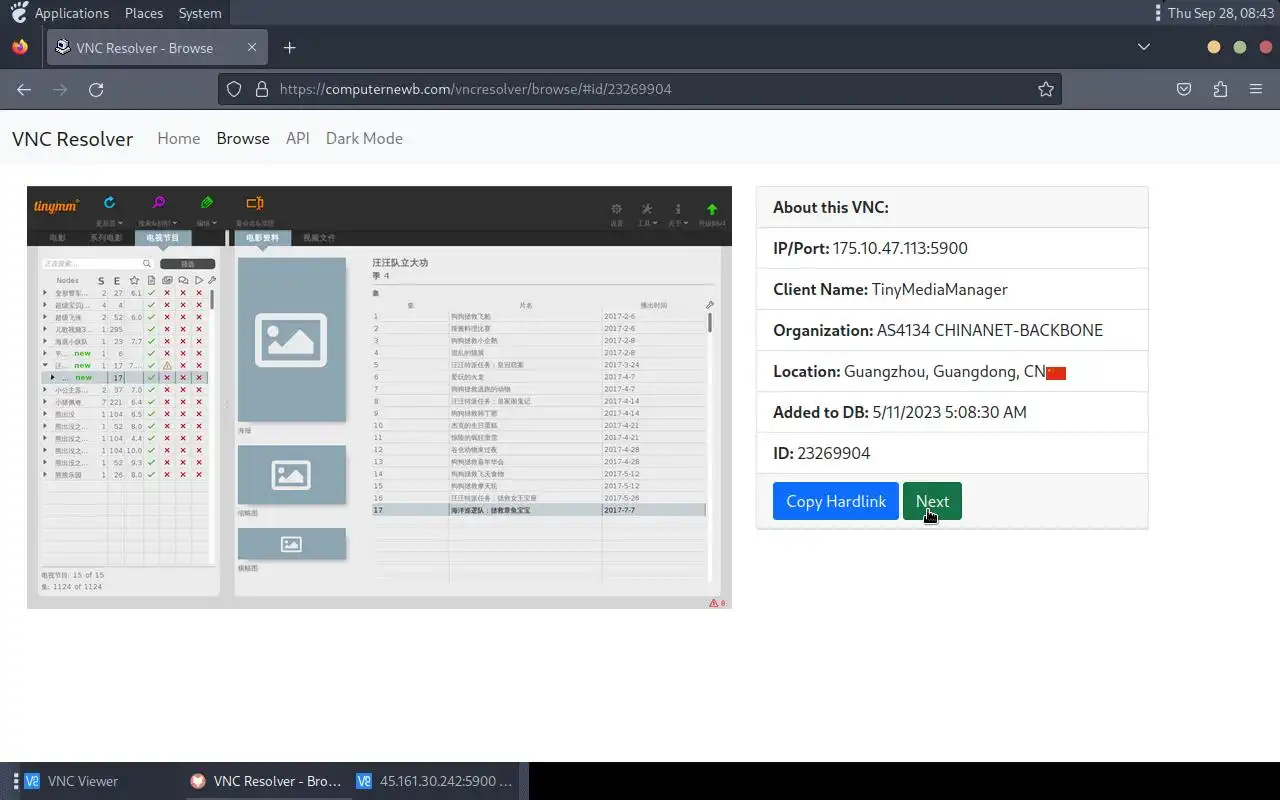The image size is (1280, 800).
Task: Open the tracking protection shield icon
Action: [234, 89]
